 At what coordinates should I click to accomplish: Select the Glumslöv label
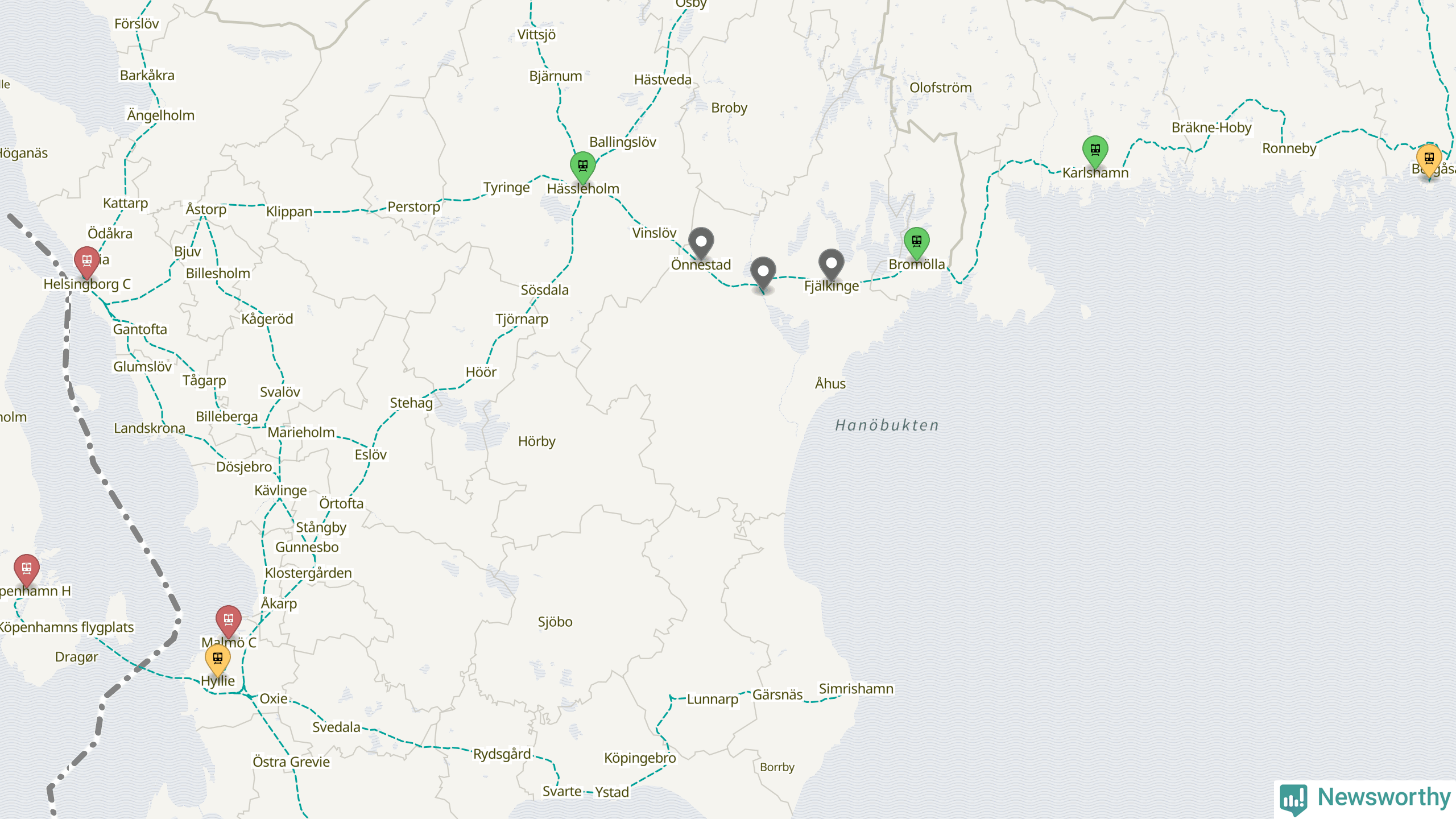[x=143, y=367]
